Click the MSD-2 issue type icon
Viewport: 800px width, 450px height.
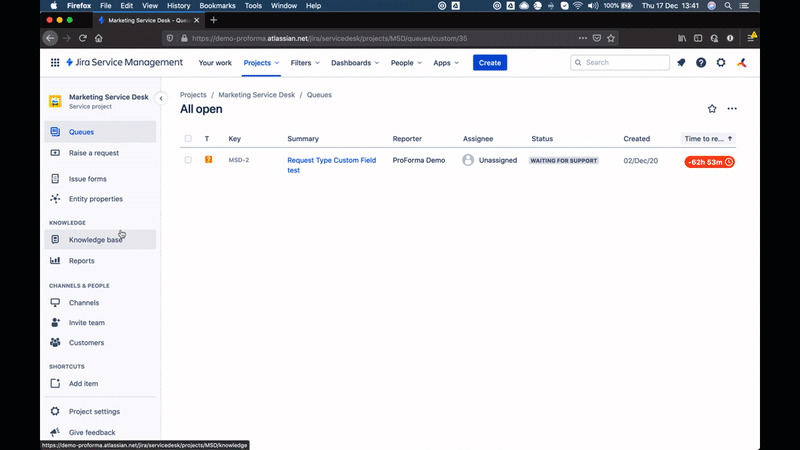[208, 160]
